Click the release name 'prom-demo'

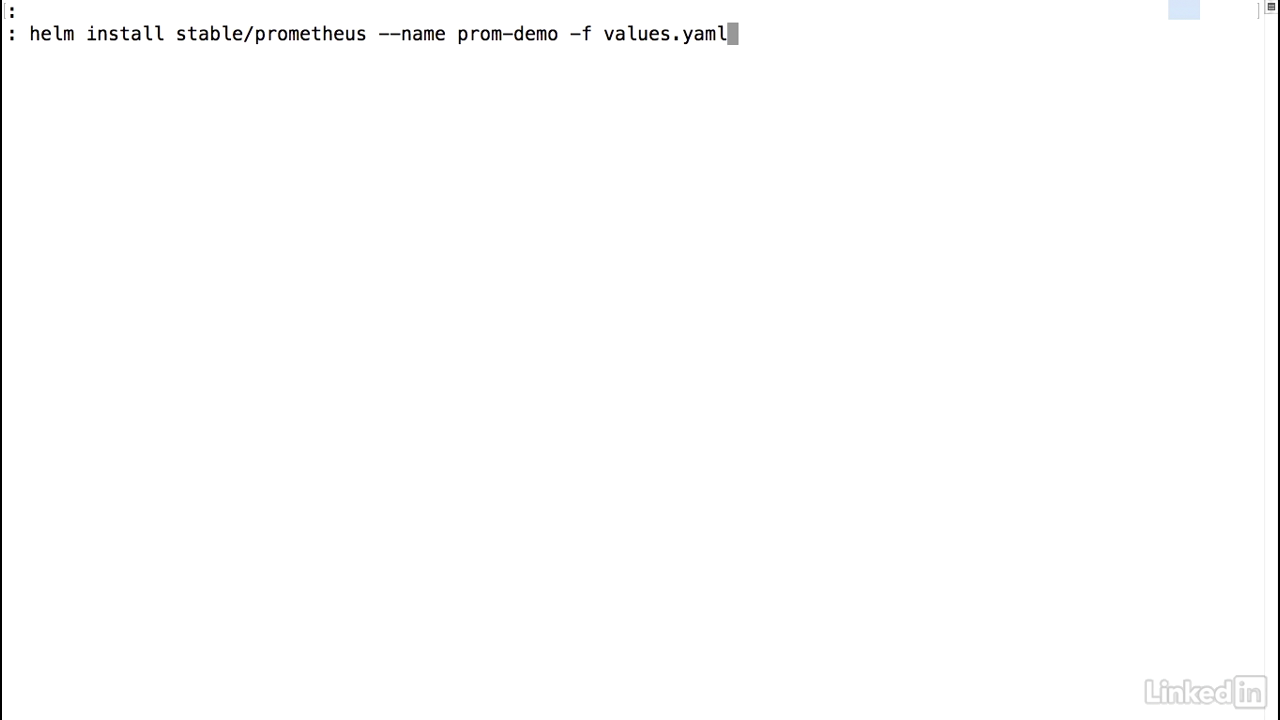508,34
